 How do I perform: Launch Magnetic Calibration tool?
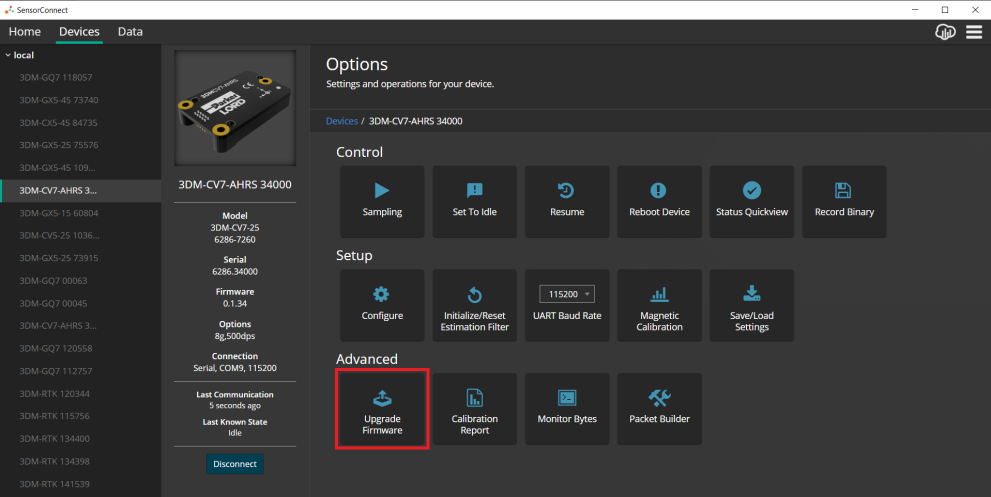659,305
